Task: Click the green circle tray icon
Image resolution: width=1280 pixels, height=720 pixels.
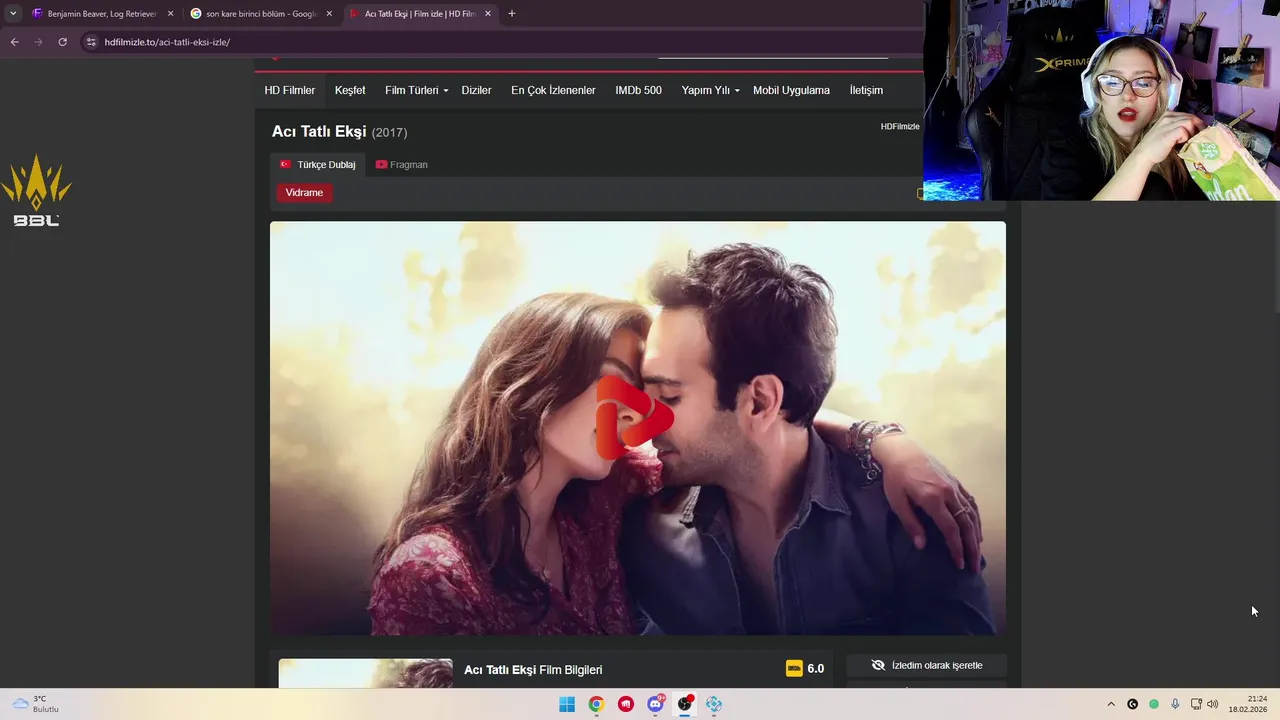Action: (1154, 704)
